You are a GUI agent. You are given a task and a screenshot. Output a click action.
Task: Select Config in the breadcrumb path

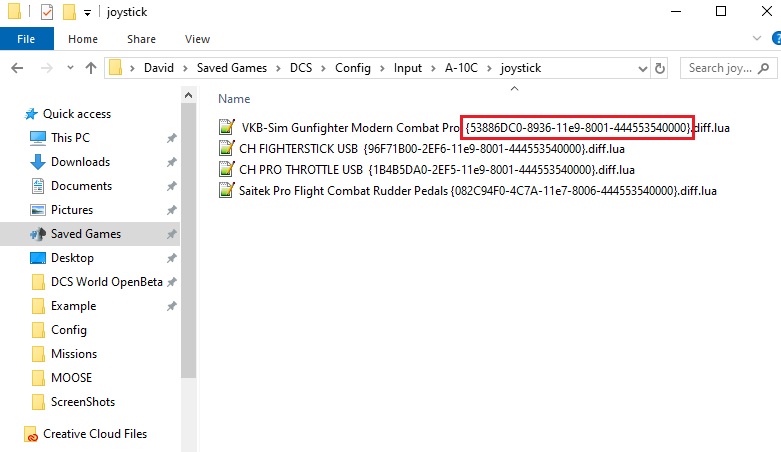tap(353, 68)
